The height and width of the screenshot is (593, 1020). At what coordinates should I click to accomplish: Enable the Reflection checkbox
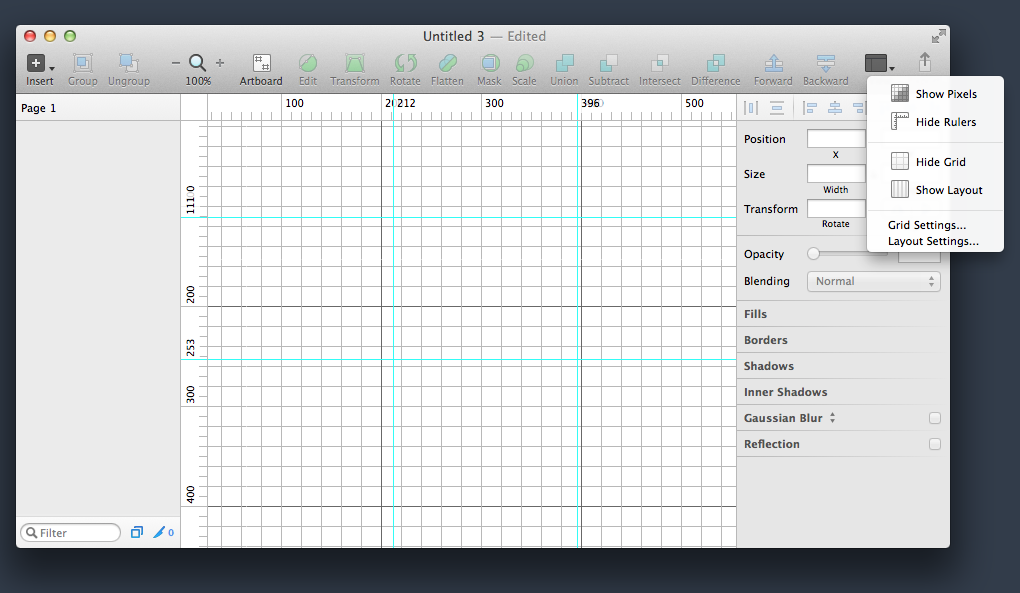click(935, 443)
